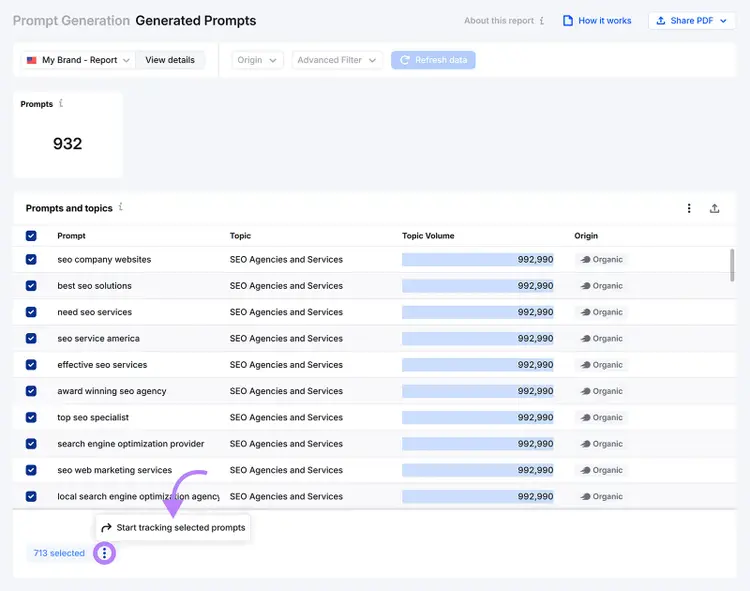This screenshot has width=750, height=591.
Task: Expand the Advanced Filter dropdown
Action: 337,60
